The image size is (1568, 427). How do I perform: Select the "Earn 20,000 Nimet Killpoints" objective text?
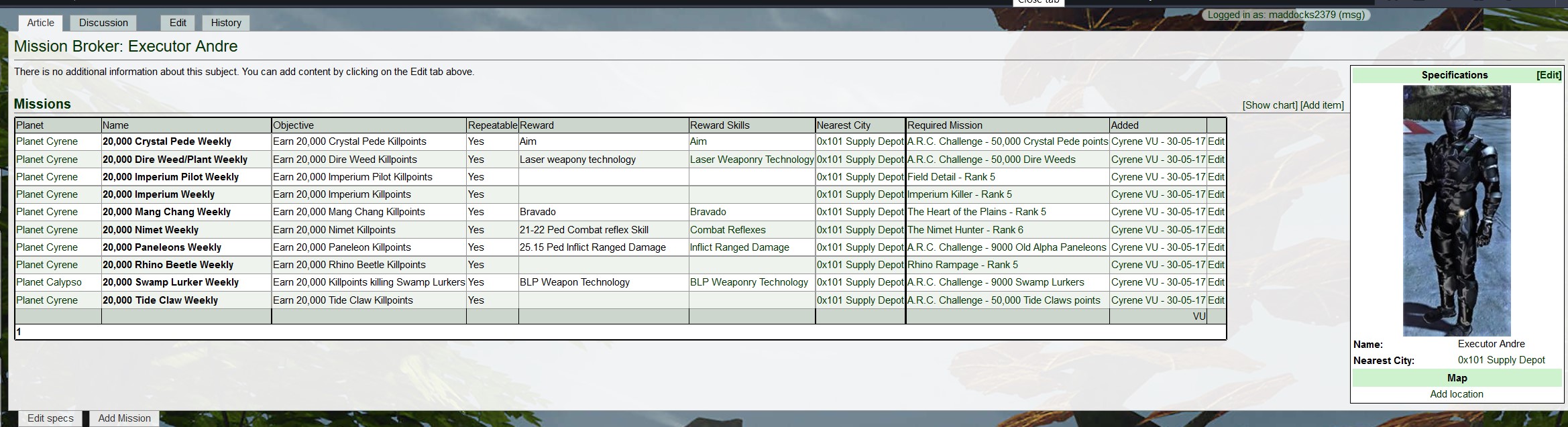click(334, 230)
